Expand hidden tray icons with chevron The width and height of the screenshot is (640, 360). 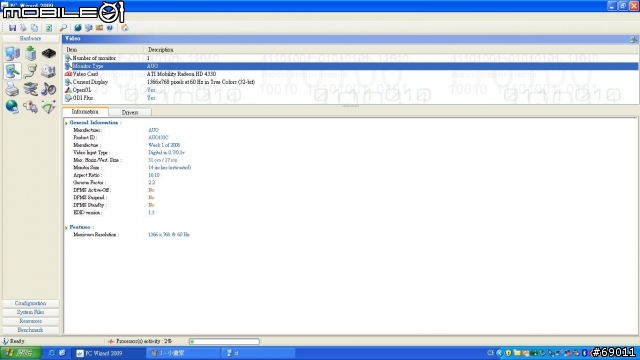pos(500,353)
